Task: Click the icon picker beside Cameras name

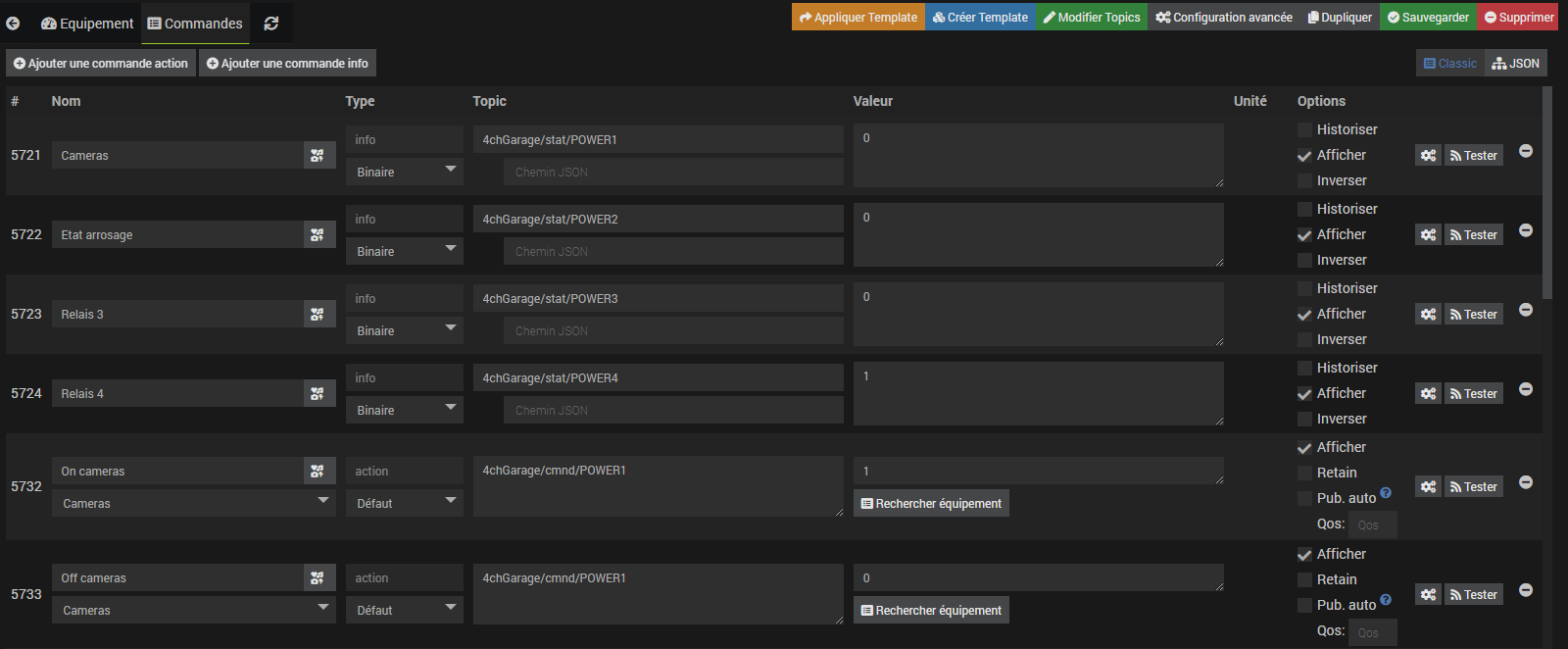Action: point(318,155)
